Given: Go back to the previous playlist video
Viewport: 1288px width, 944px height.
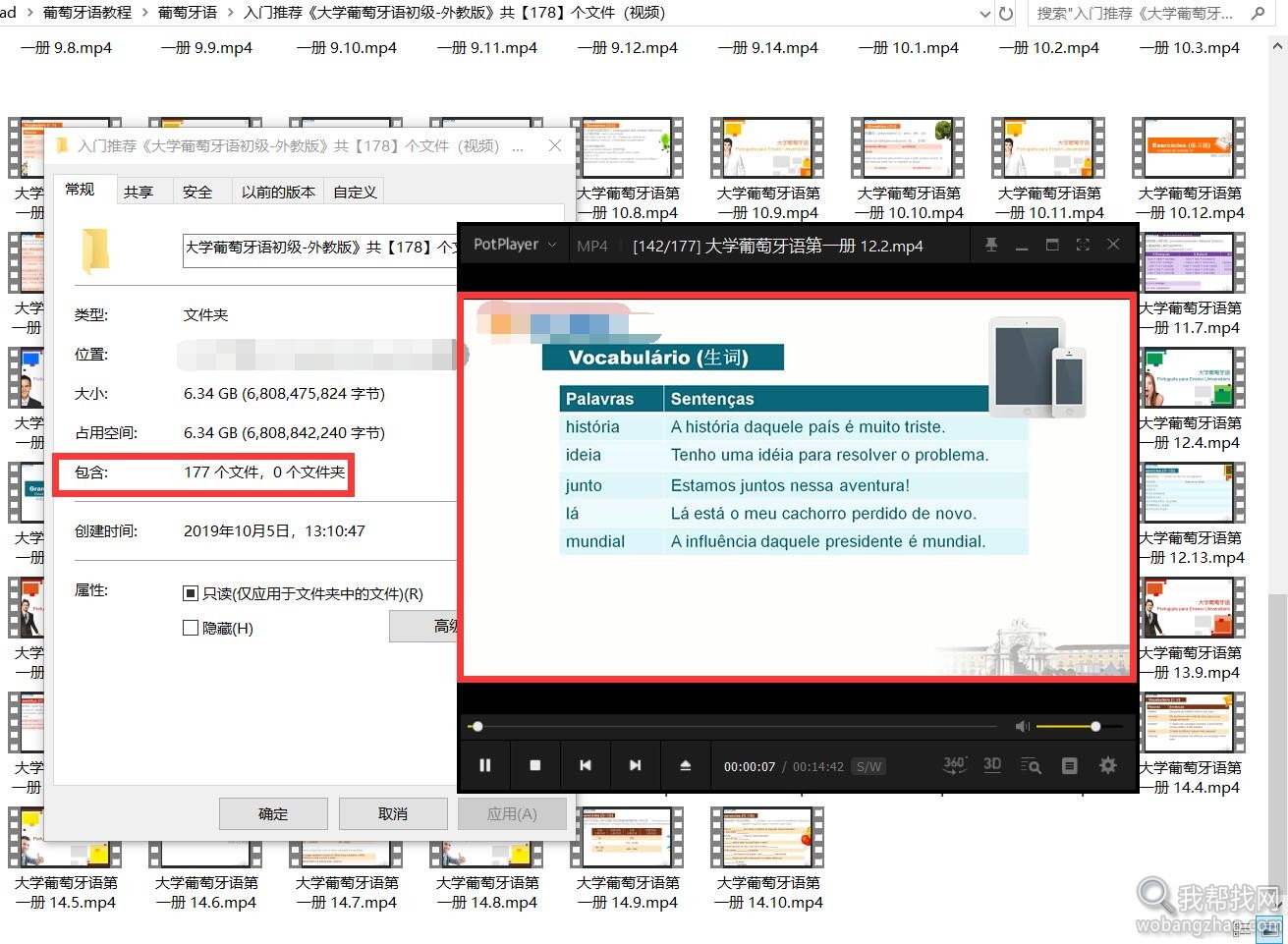Looking at the screenshot, I should tap(586, 765).
